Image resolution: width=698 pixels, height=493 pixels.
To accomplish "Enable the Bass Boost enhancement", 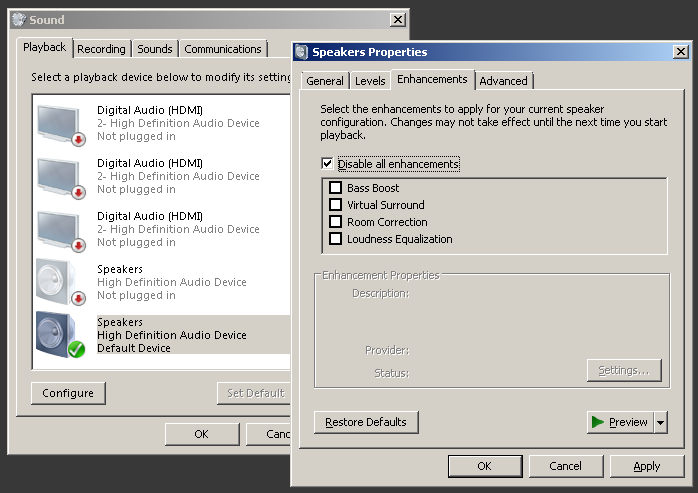I will click(x=336, y=188).
